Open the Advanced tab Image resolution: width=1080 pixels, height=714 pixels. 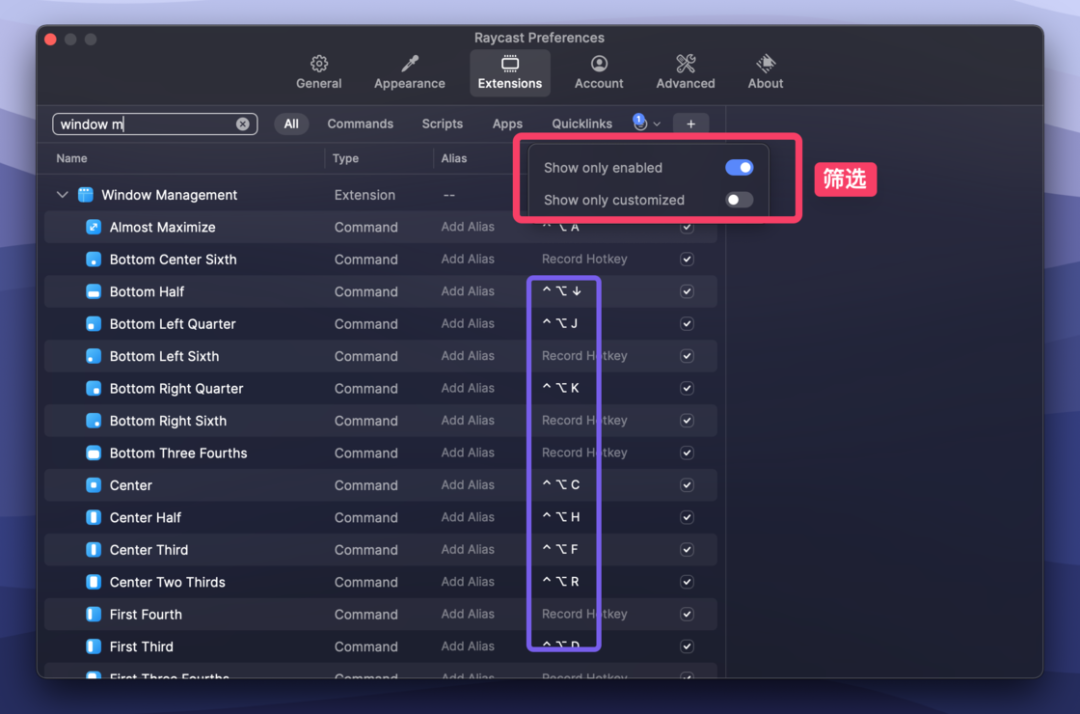pyautogui.click(x=685, y=72)
